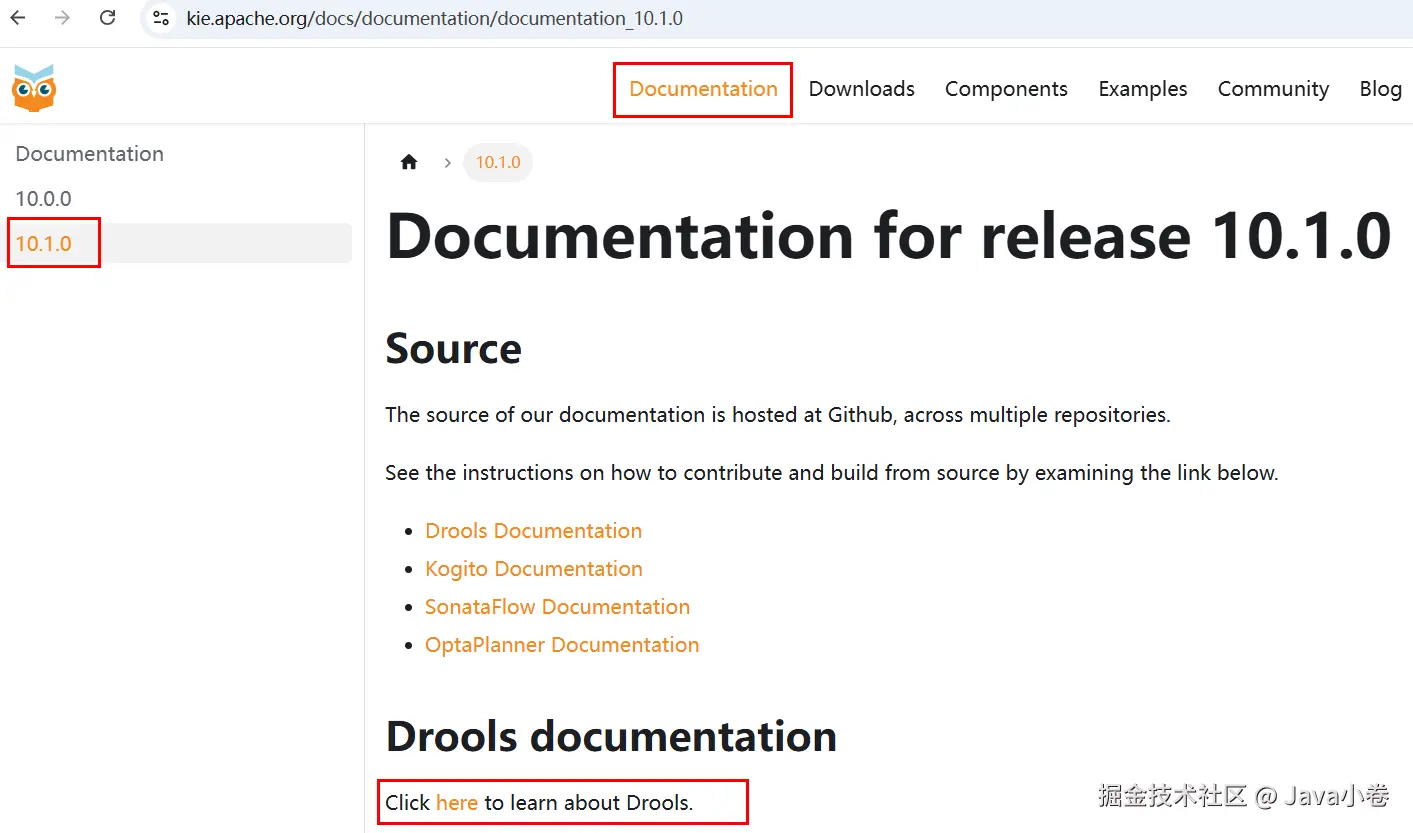Select version 10.0.0 in the sidebar
Image resolution: width=1413 pixels, height=833 pixels.
click(x=43, y=199)
